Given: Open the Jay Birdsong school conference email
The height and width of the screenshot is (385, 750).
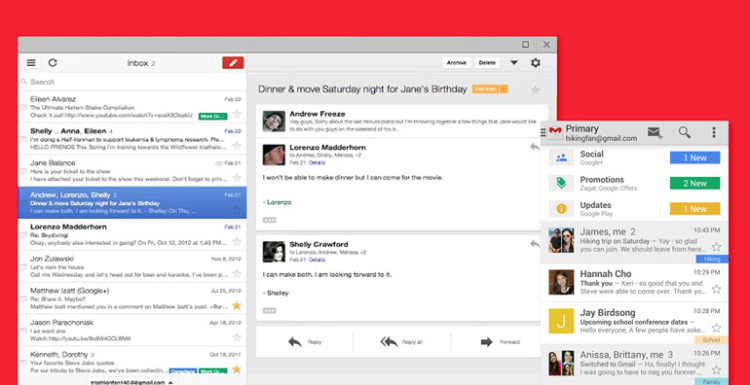Looking at the screenshot, I should [634, 323].
